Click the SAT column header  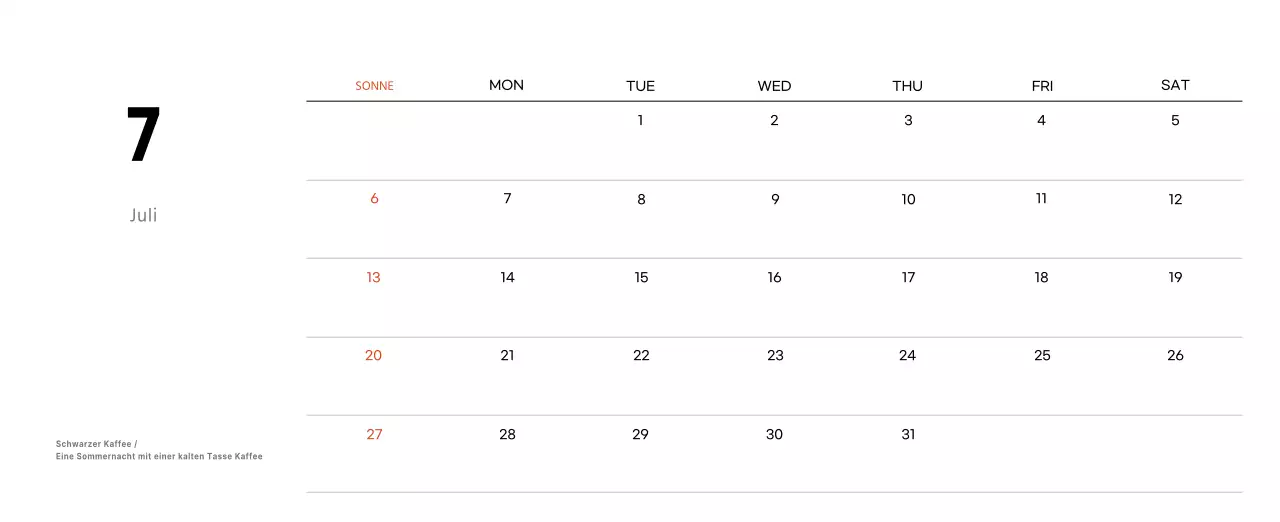1175,85
